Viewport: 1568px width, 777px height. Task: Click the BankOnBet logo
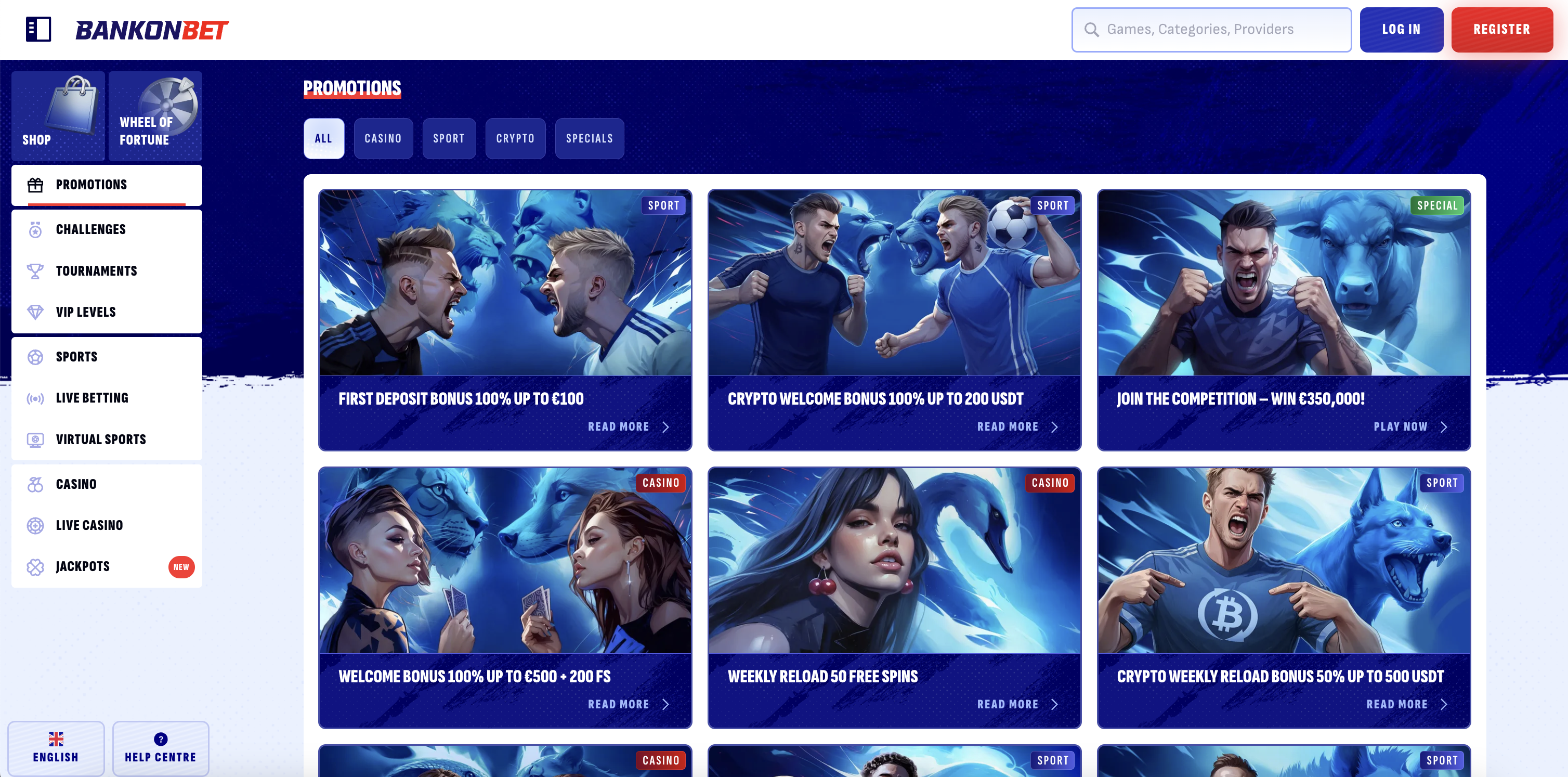152,30
